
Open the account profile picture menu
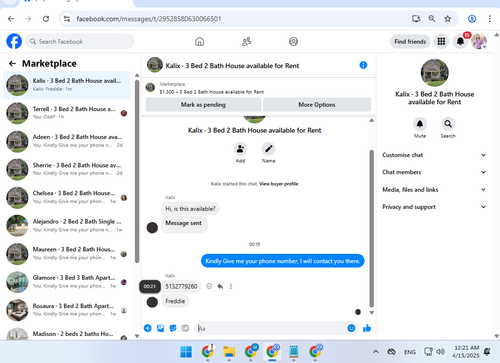coord(479,41)
